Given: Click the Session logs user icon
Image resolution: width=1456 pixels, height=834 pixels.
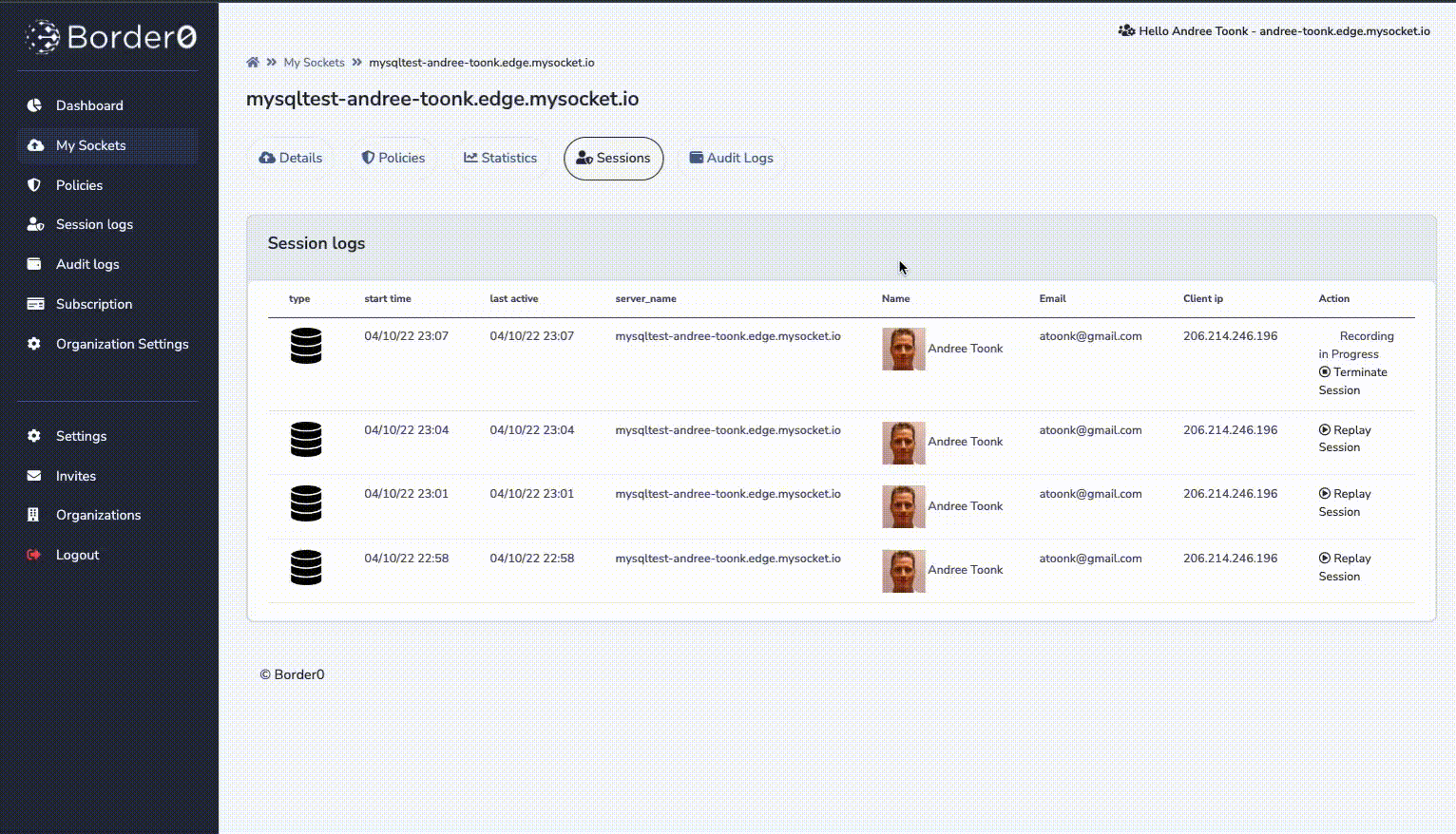Looking at the screenshot, I should point(35,224).
